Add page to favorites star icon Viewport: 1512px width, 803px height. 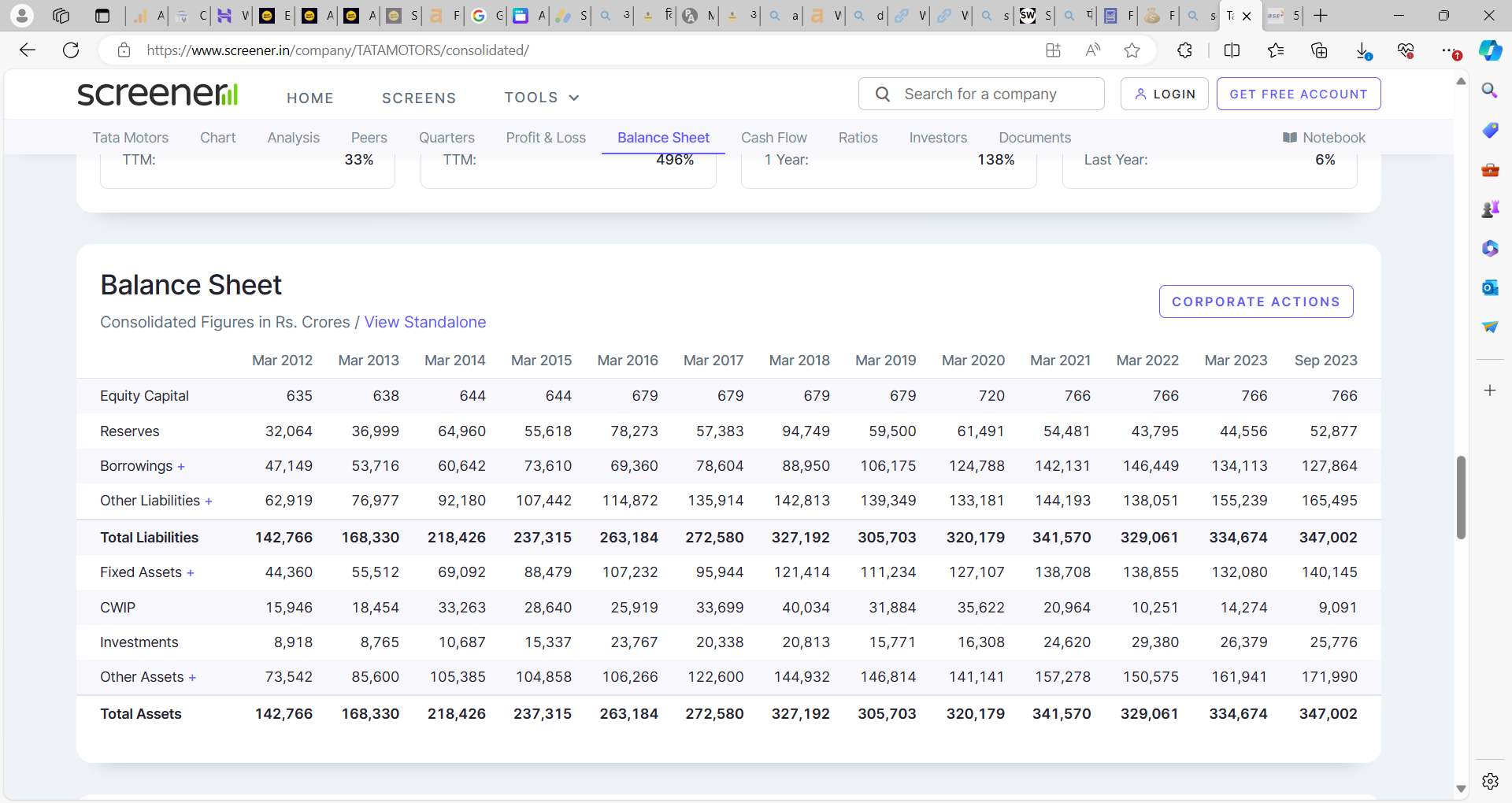[1132, 50]
